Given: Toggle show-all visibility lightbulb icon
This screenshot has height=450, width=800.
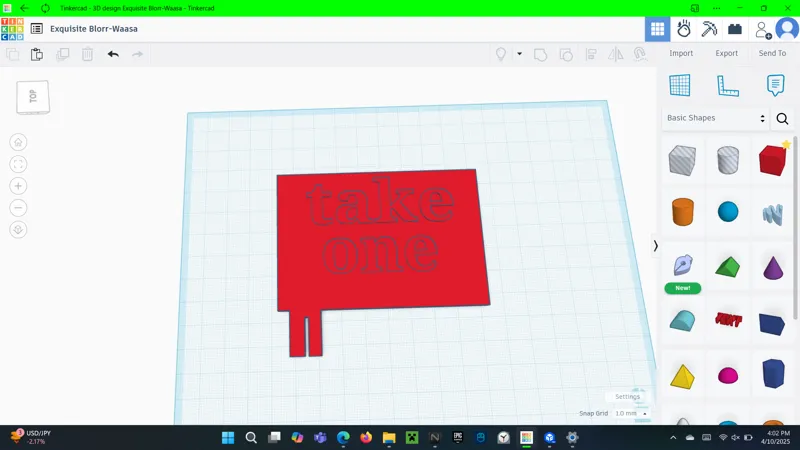Looking at the screenshot, I should click(501, 54).
